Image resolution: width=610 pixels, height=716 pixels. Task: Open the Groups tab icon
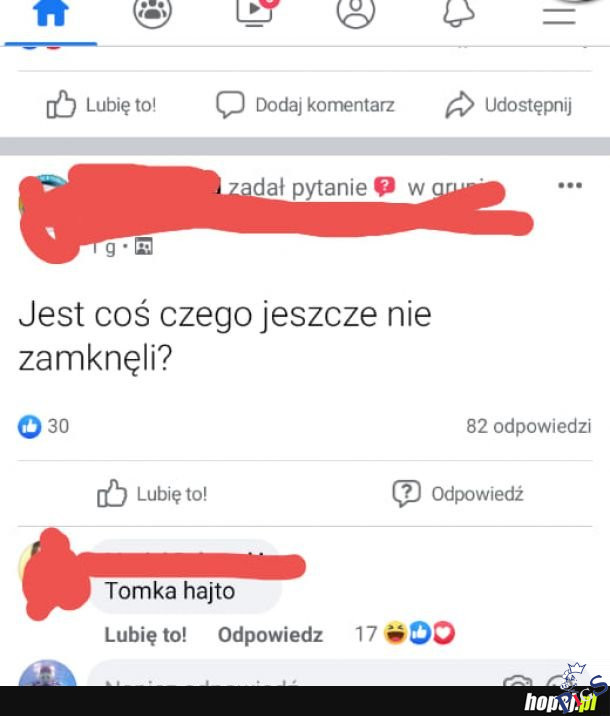click(x=152, y=14)
